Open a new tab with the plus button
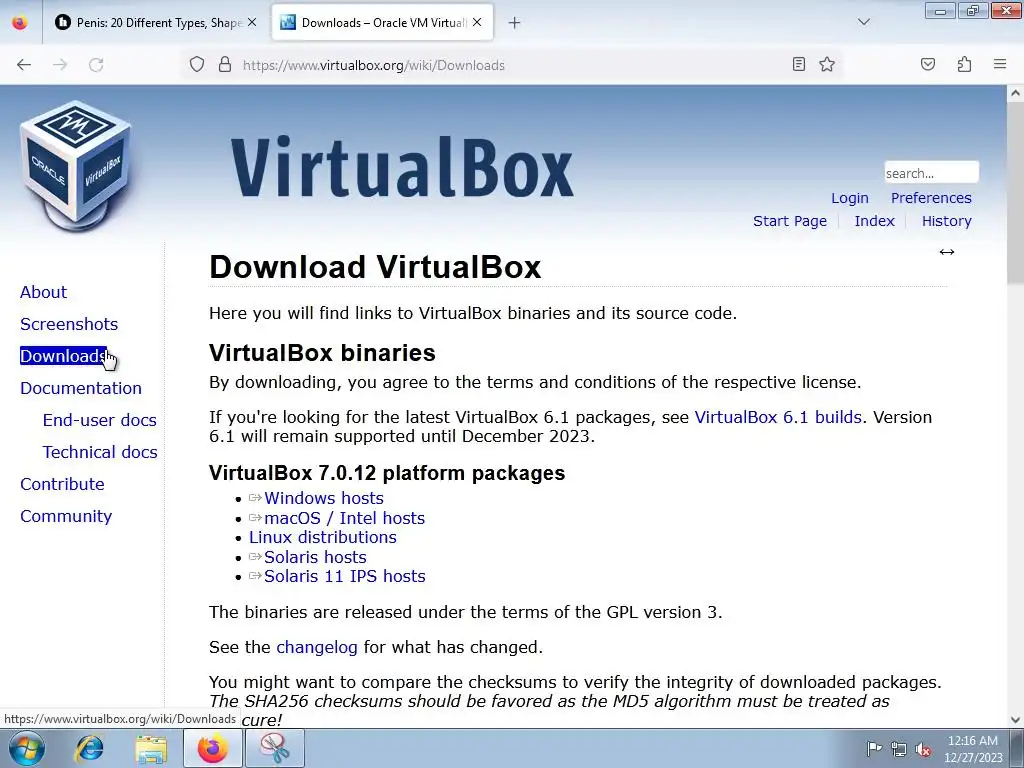Image resolution: width=1024 pixels, height=768 pixels. [x=515, y=23]
